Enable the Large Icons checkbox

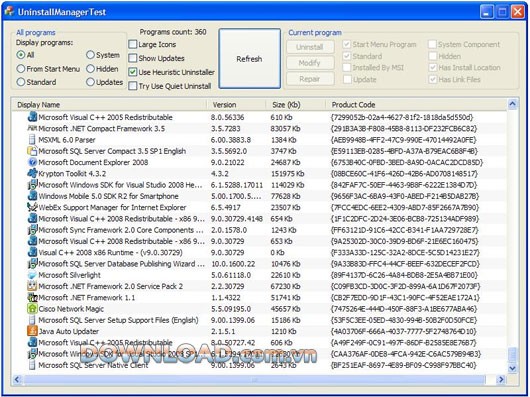click(x=133, y=44)
